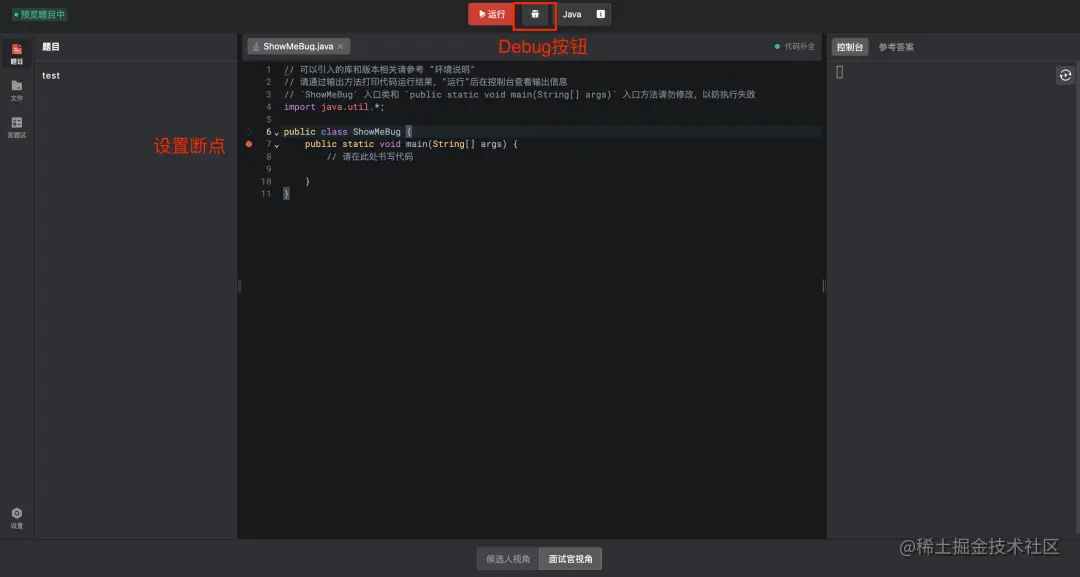Viewport: 1080px width, 577px height.
Task: Click the '// 请在此处书写代码' comment line
Action: pyautogui.click(x=370, y=156)
